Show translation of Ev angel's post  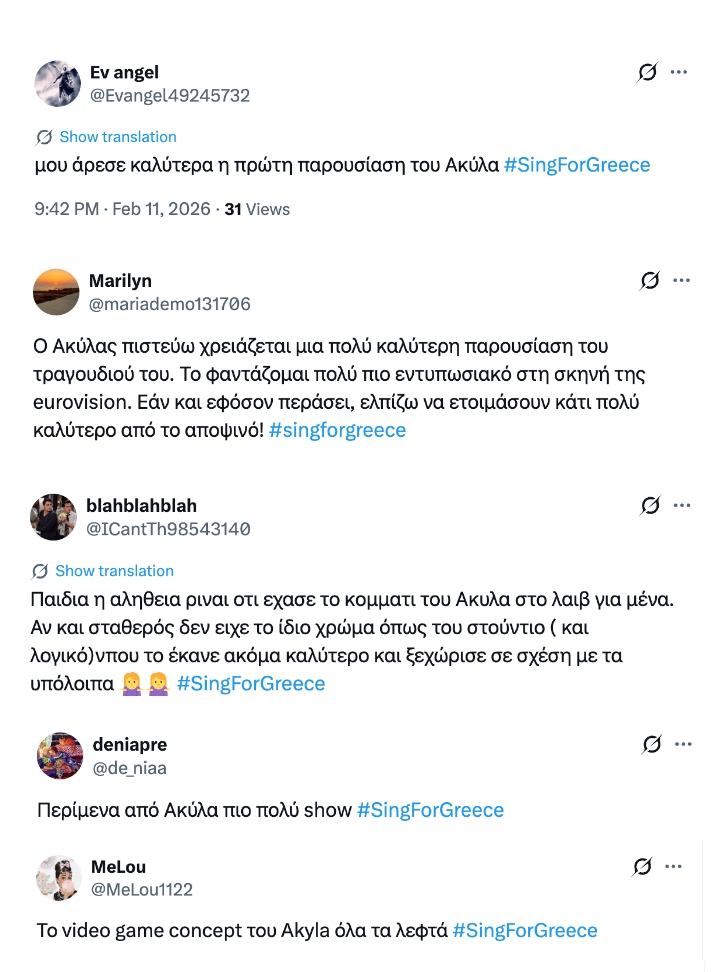tap(117, 137)
